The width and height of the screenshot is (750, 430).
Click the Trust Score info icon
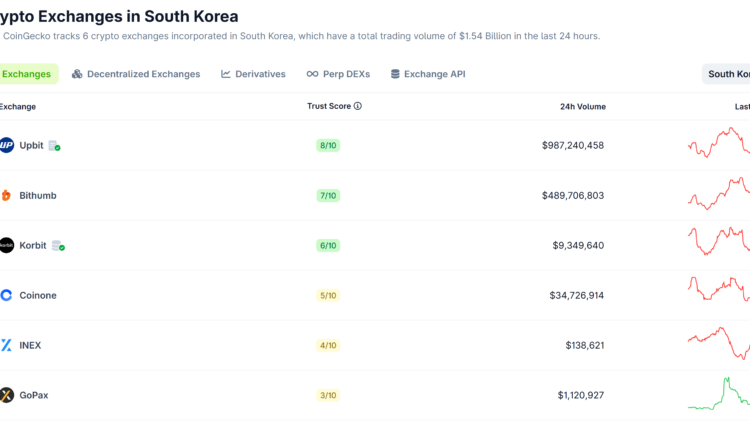[358, 106]
